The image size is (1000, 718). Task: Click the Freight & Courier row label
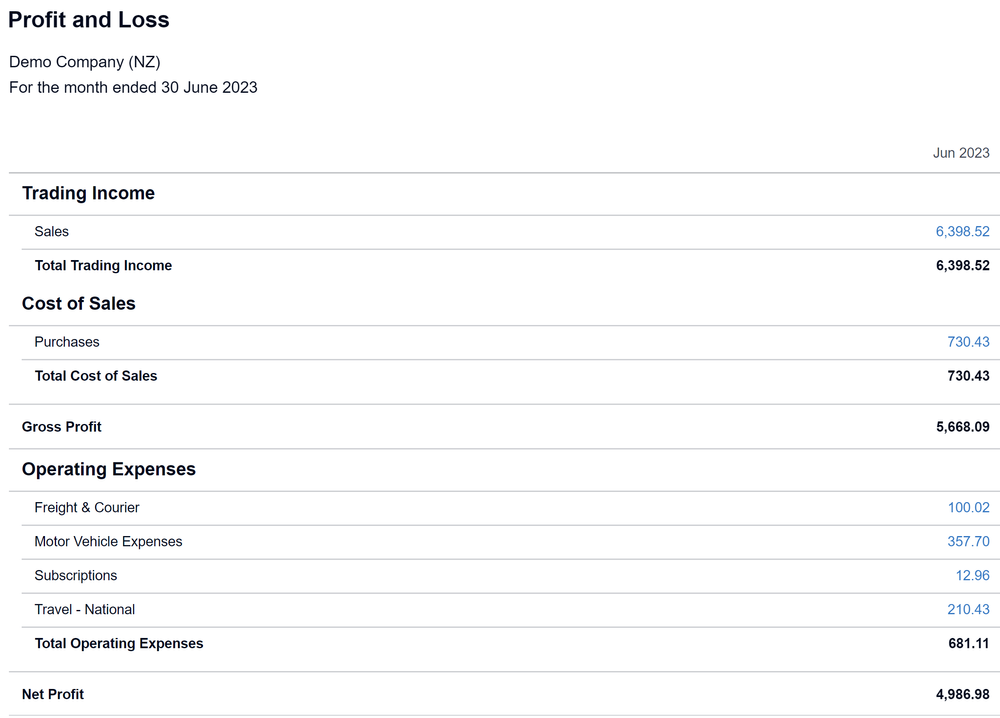[87, 508]
